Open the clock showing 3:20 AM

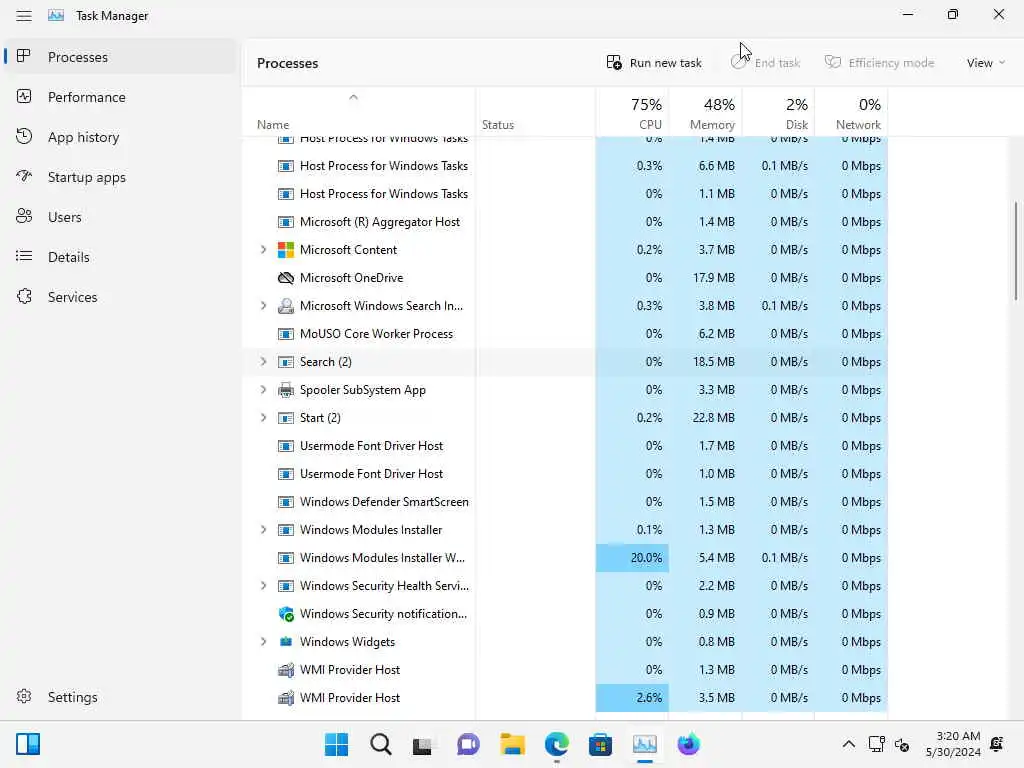953,744
